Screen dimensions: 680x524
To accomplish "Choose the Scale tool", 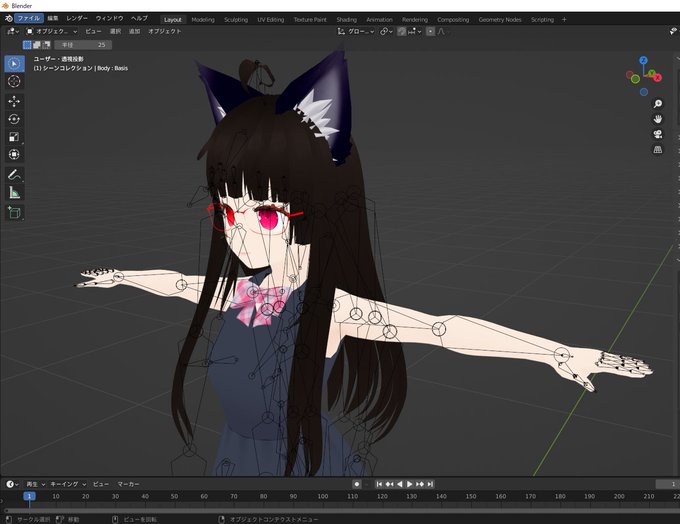I will 14,137.
